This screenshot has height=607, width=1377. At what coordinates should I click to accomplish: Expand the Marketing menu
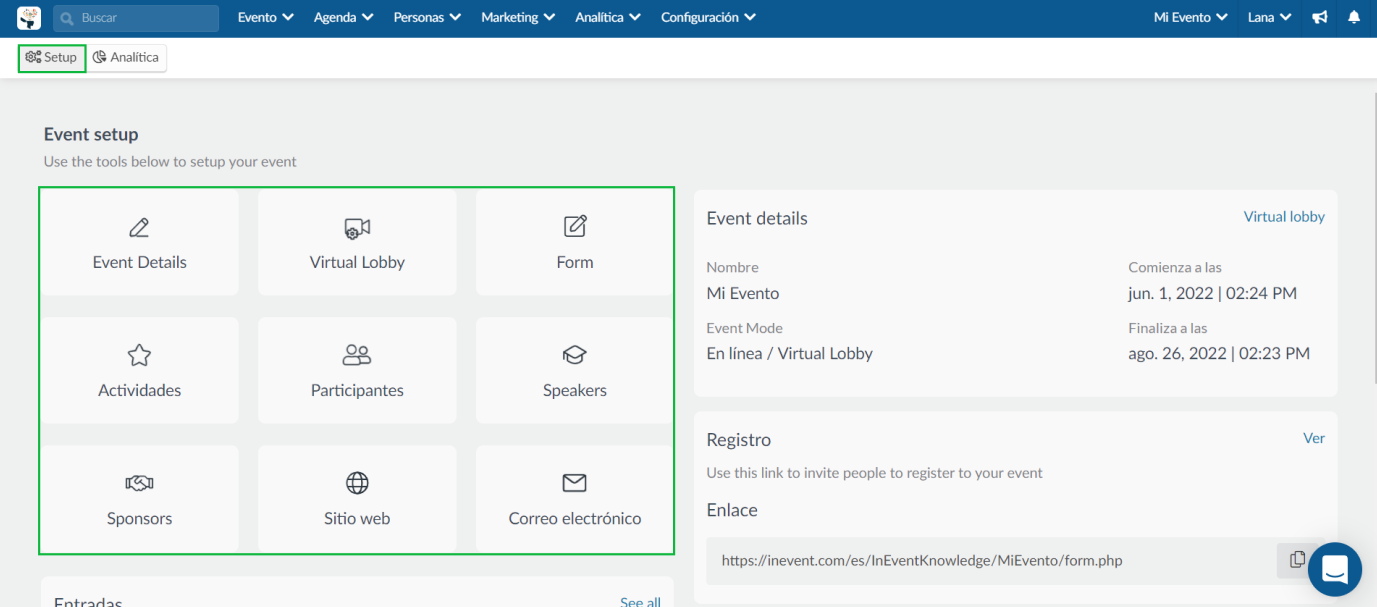click(519, 18)
